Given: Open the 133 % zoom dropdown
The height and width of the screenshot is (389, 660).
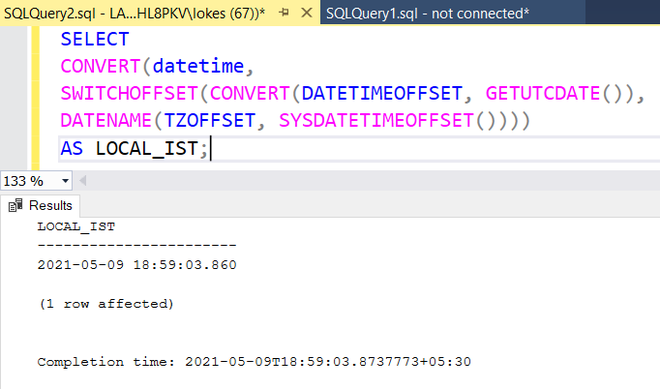Looking at the screenshot, I should point(65,181).
